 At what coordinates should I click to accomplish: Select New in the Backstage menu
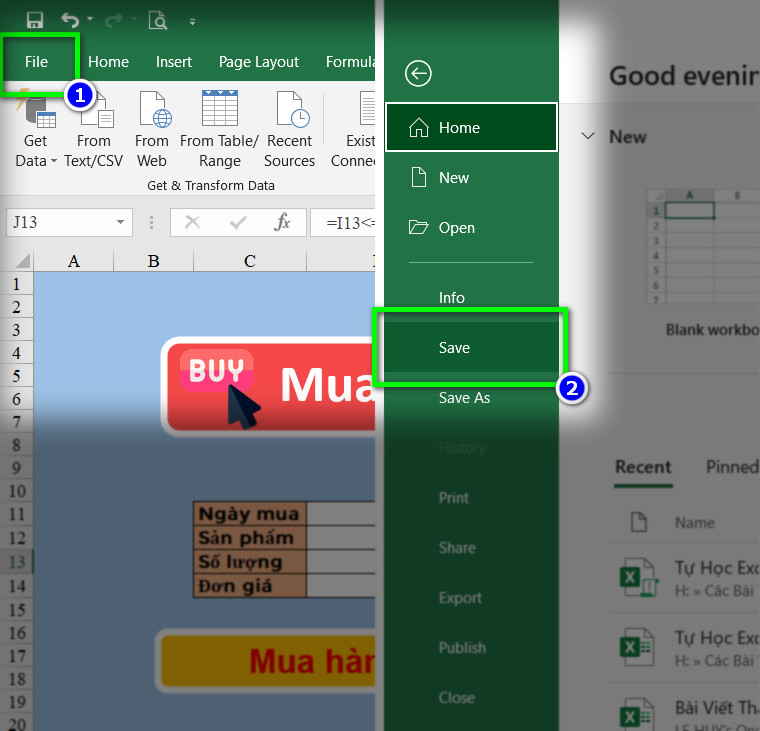coord(471,177)
